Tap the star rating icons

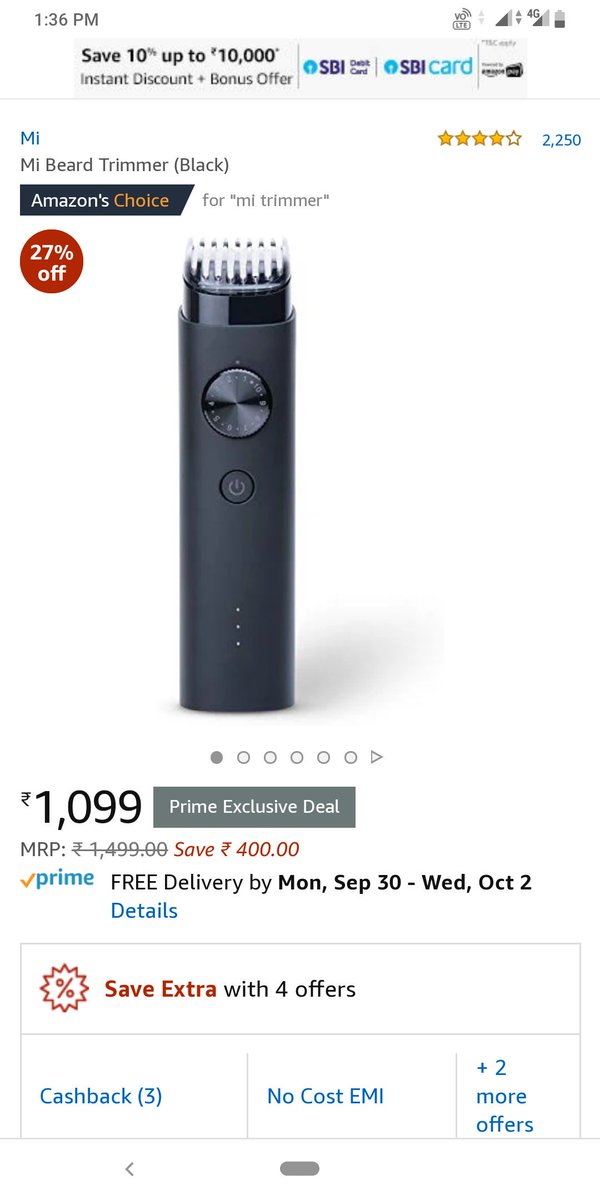coord(479,139)
